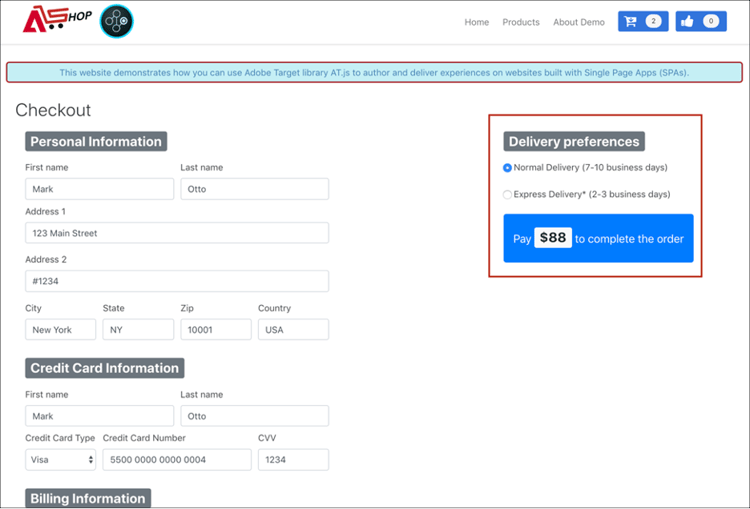Click the credit card First name field
The width and height of the screenshot is (750, 509).
(x=99, y=416)
